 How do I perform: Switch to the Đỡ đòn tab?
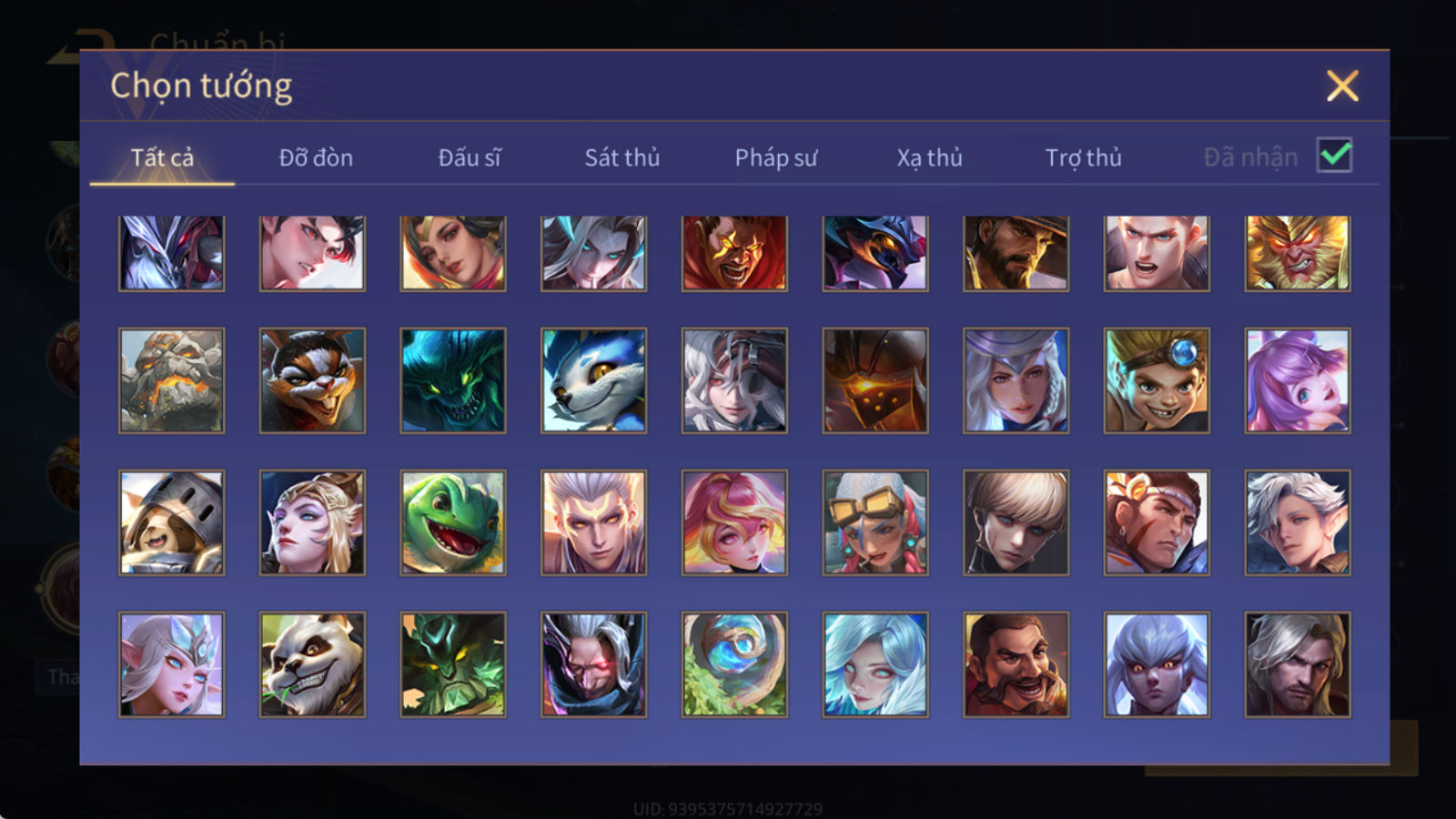(x=316, y=157)
